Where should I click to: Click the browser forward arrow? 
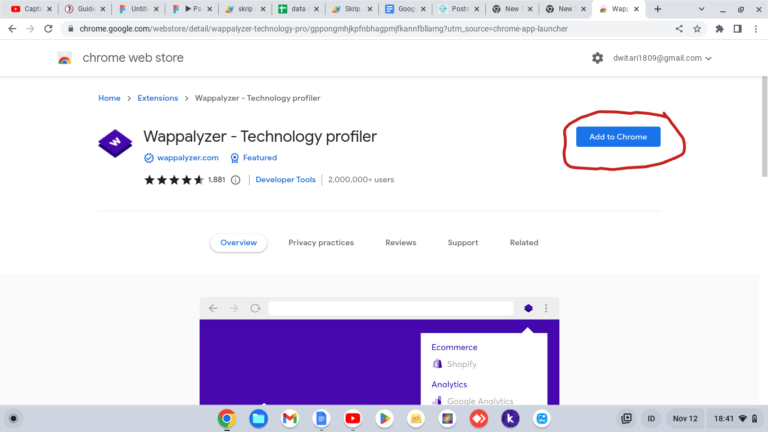[30, 29]
